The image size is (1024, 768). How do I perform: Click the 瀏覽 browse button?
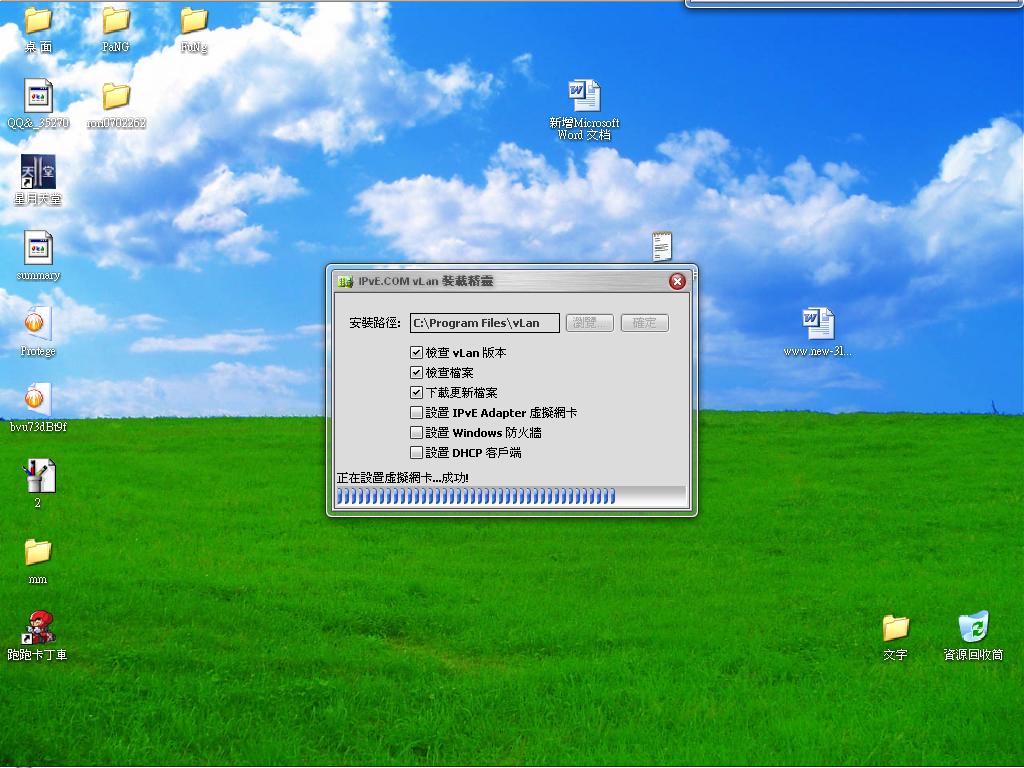[590, 323]
